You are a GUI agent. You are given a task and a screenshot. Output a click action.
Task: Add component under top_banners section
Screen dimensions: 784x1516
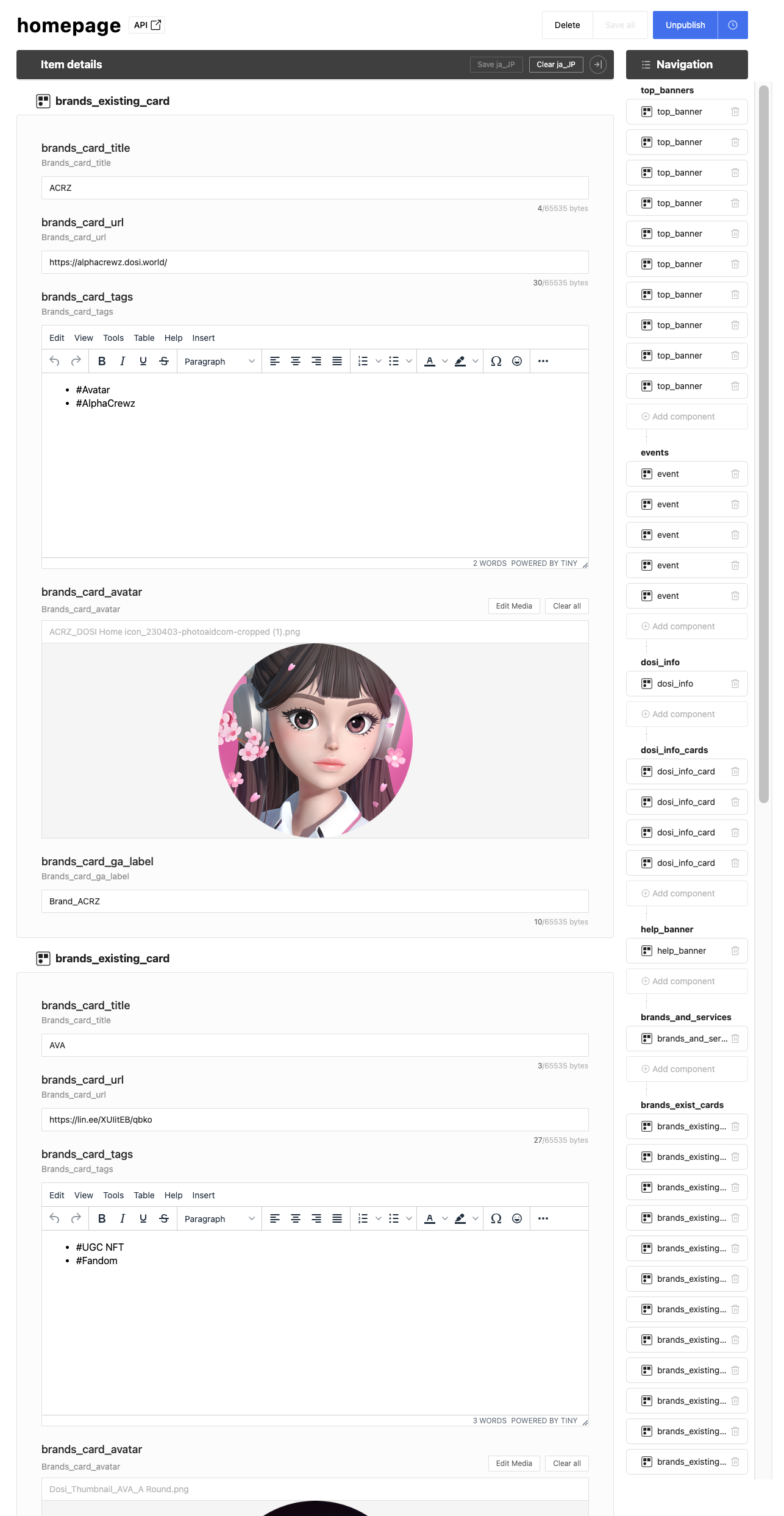[687, 417]
